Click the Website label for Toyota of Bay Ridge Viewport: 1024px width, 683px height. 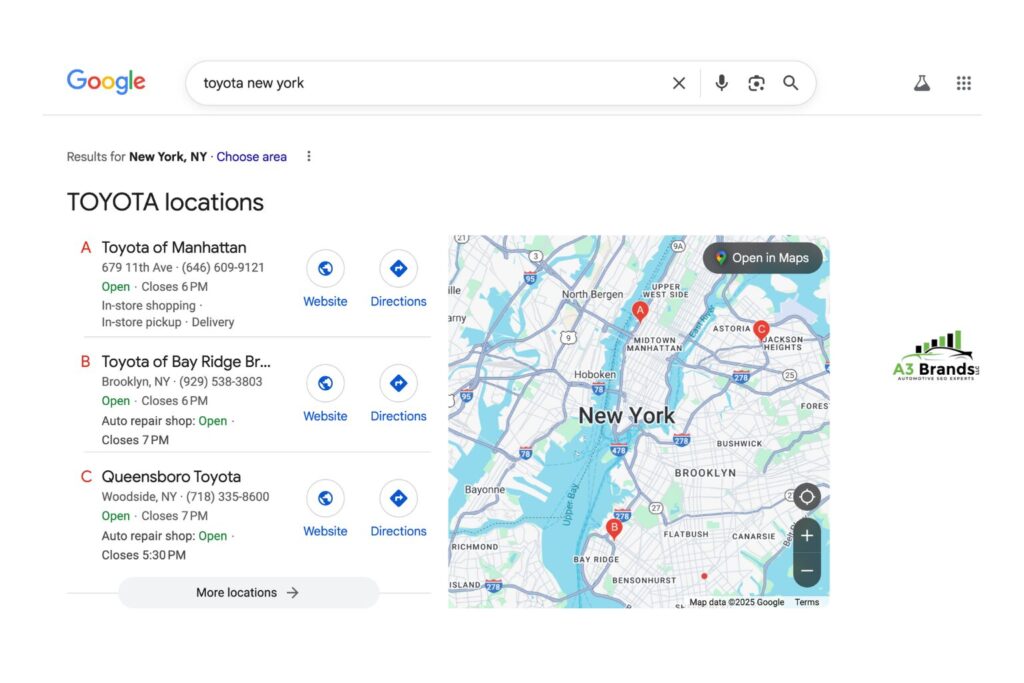(x=325, y=417)
